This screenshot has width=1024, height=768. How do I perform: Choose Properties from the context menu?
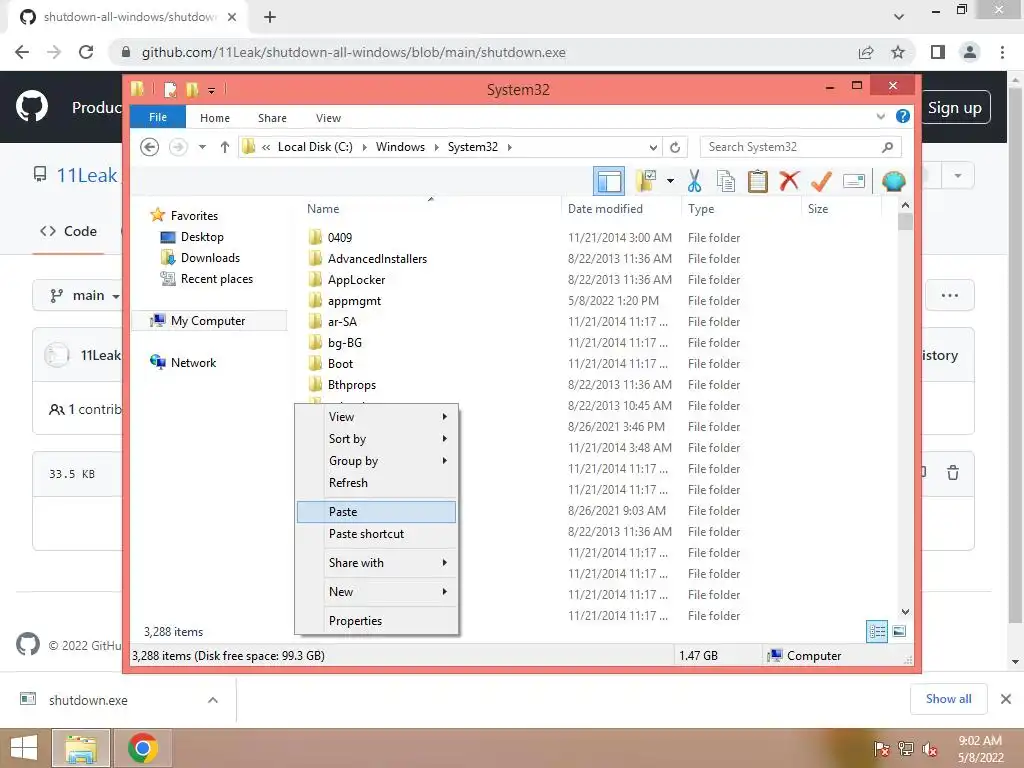point(376,620)
